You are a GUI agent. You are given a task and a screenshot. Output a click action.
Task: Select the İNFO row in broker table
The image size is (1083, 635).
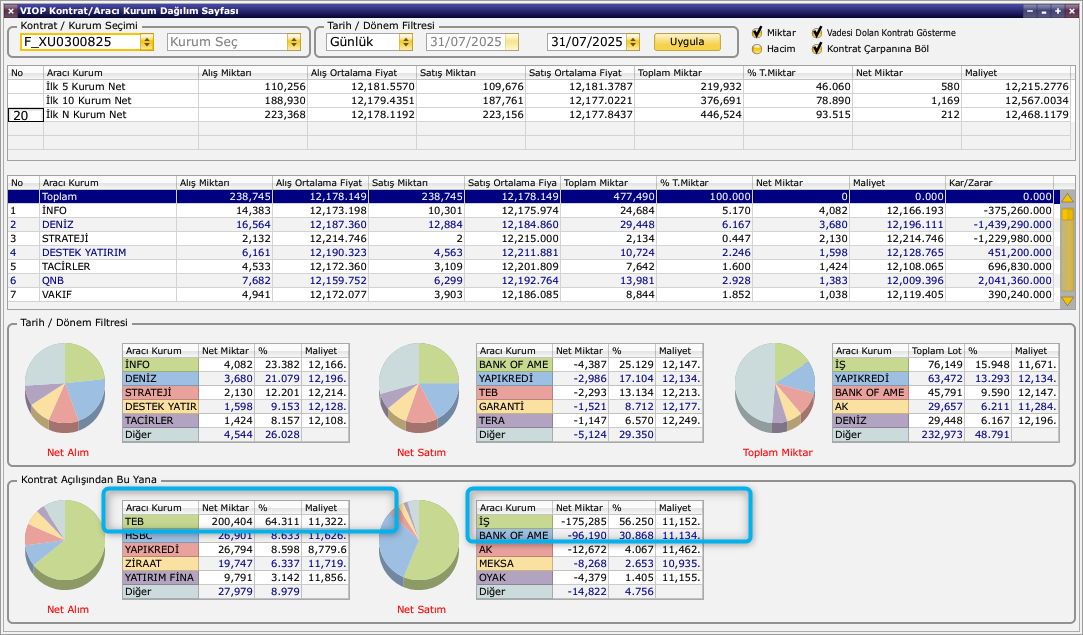point(530,211)
